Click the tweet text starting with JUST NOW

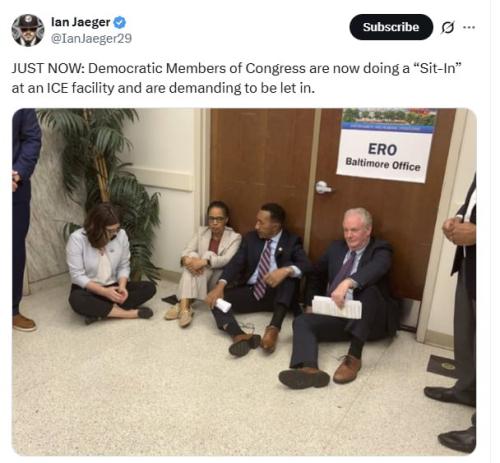click(237, 78)
